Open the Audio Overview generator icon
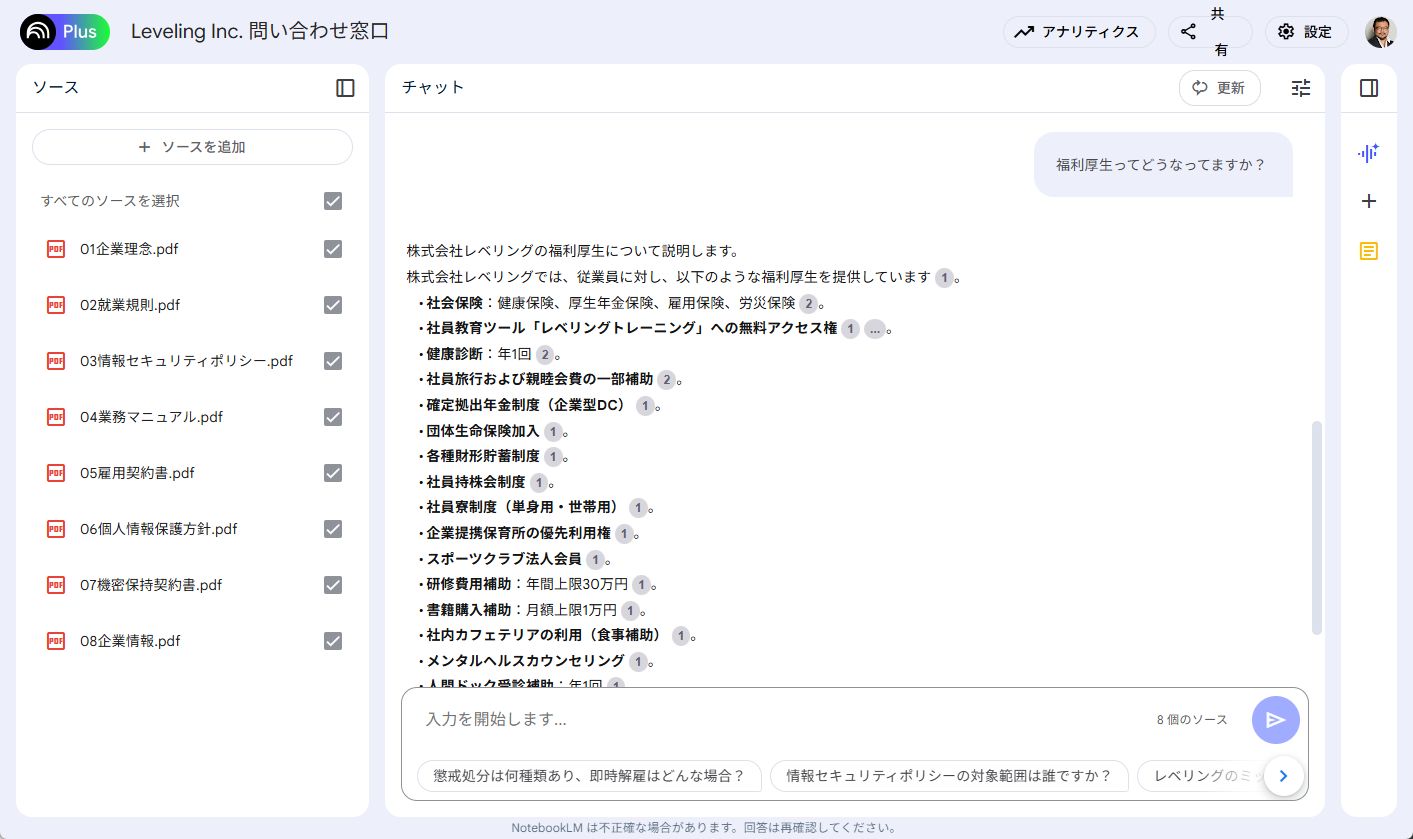The height and width of the screenshot is (839, 1413). point(1368,153)
